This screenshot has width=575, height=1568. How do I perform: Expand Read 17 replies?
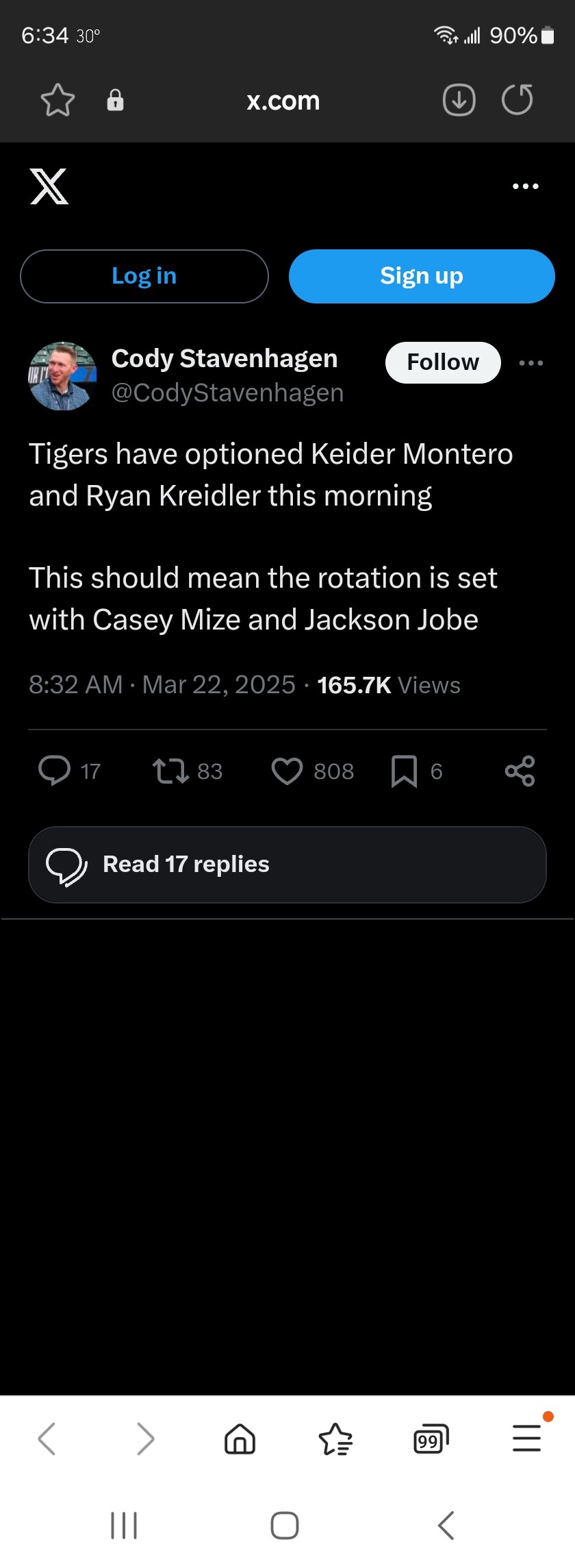coord(287,864)
